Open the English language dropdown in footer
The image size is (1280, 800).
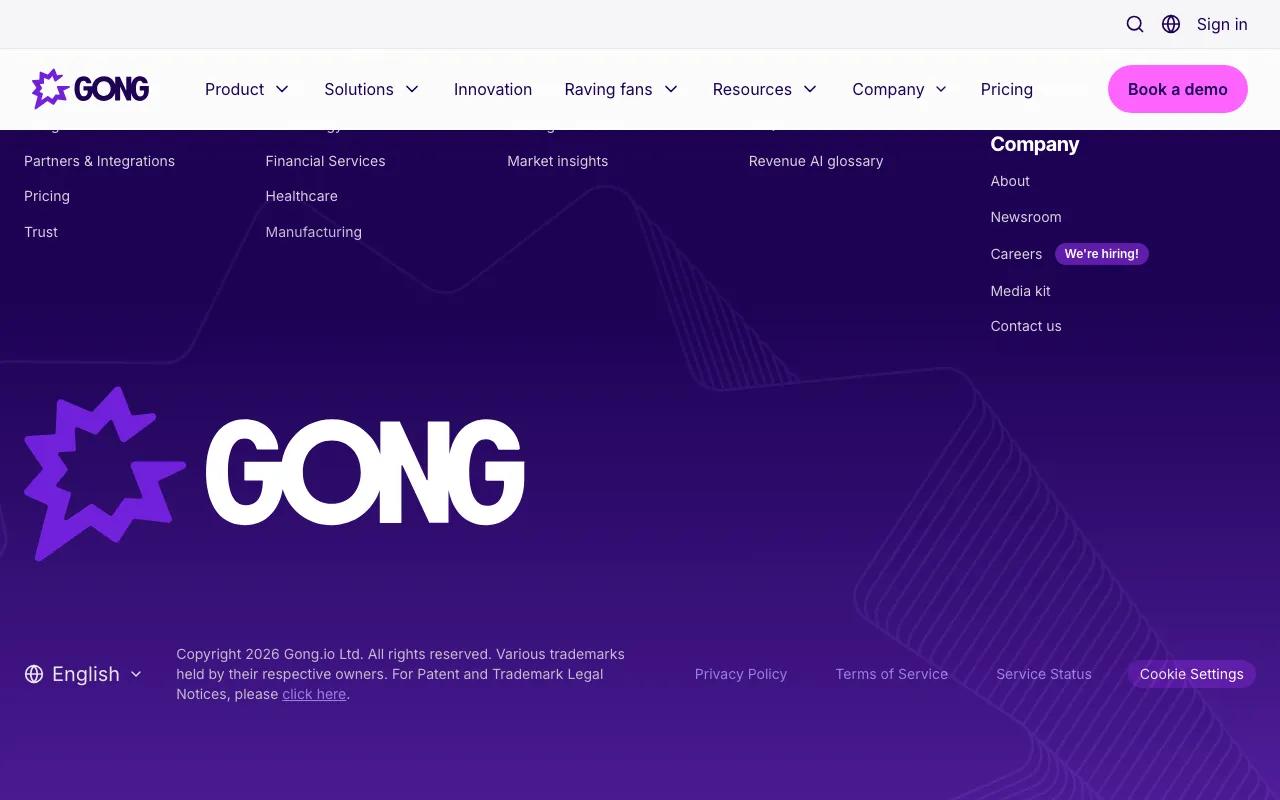84,674
